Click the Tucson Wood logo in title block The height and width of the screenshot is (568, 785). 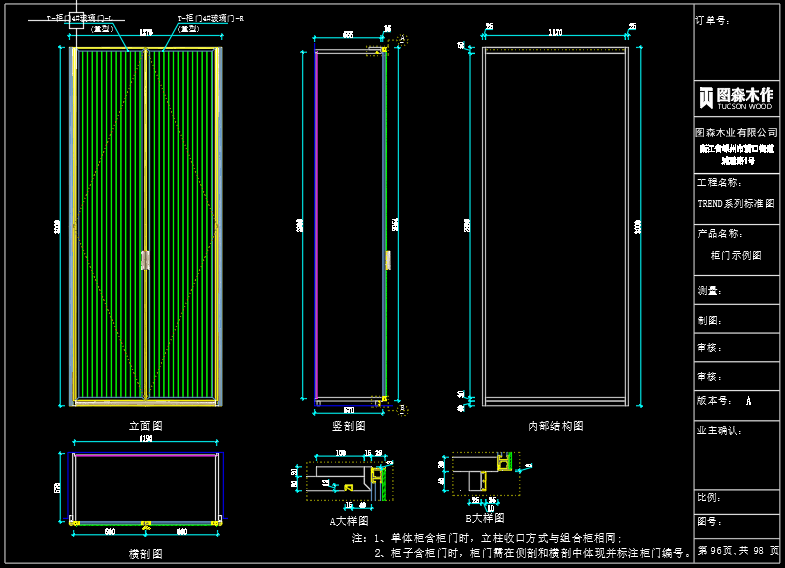736,97
